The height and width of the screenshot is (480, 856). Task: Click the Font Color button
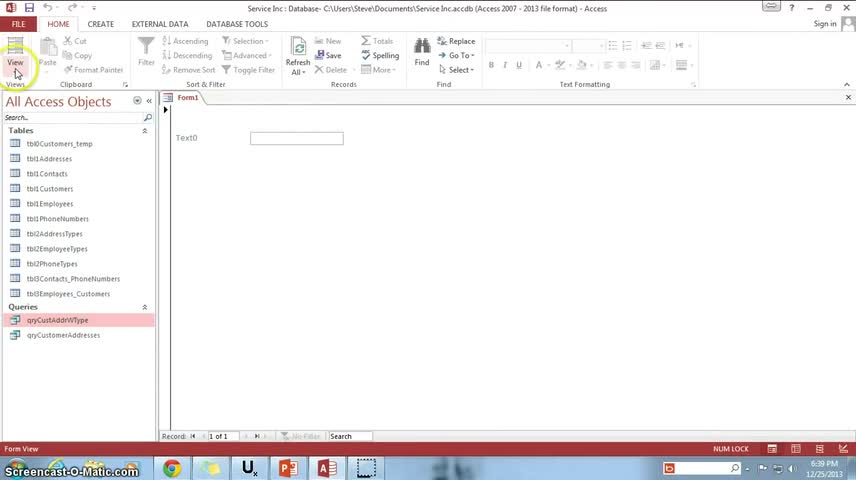point(539,65)
